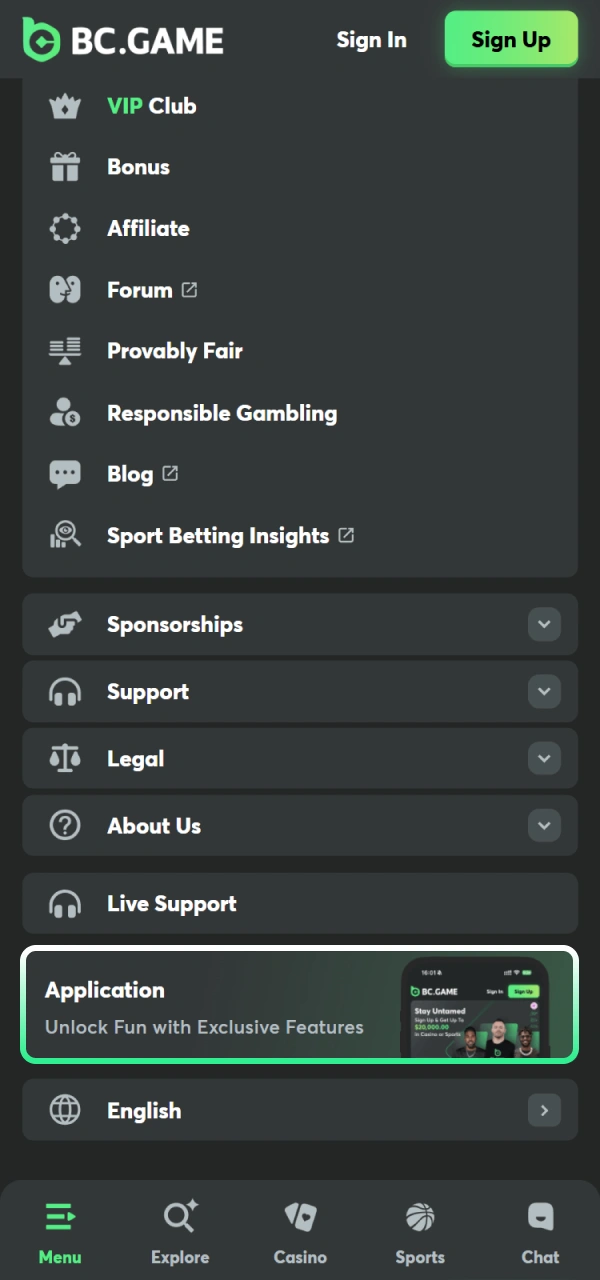Open the Explore tab

180,1232
